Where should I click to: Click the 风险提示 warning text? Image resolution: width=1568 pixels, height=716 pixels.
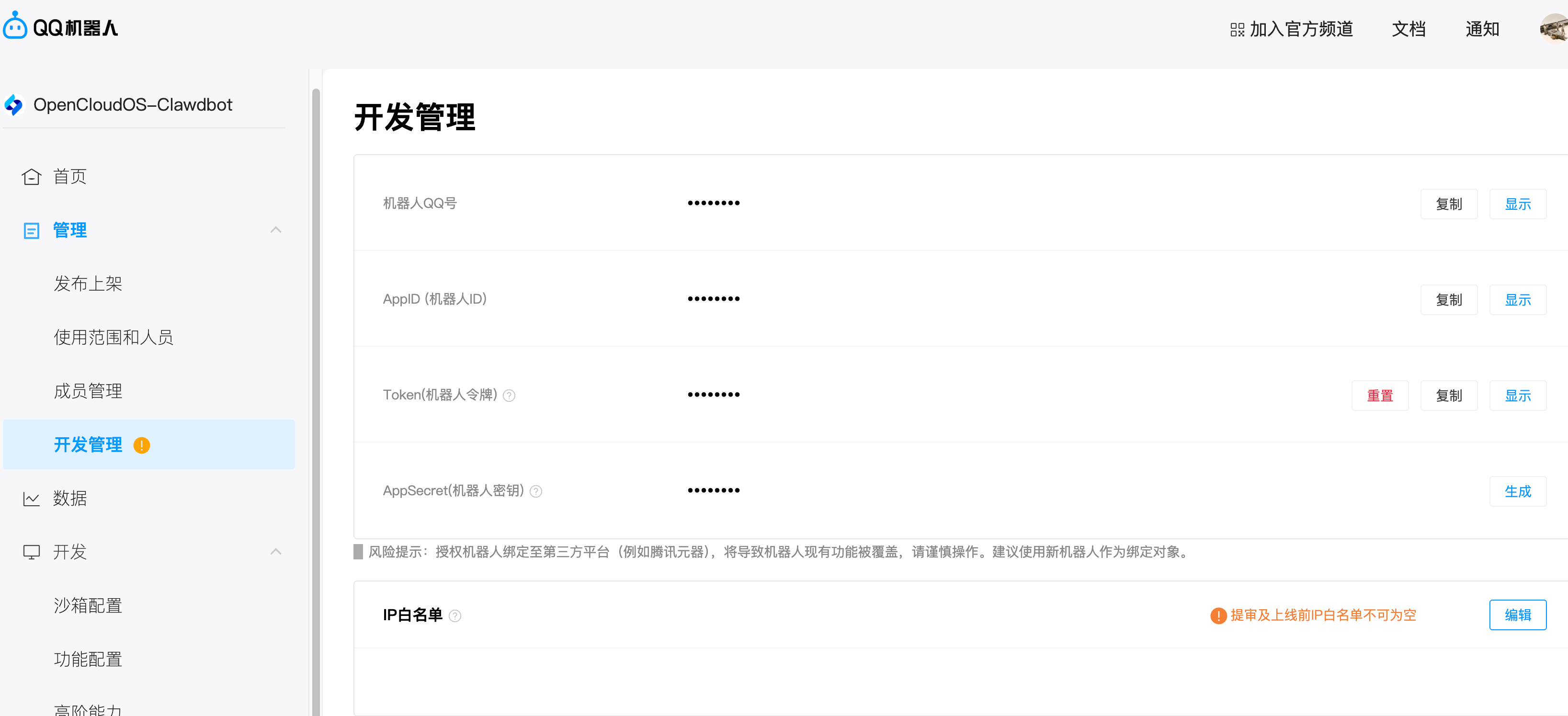[779, 552]
